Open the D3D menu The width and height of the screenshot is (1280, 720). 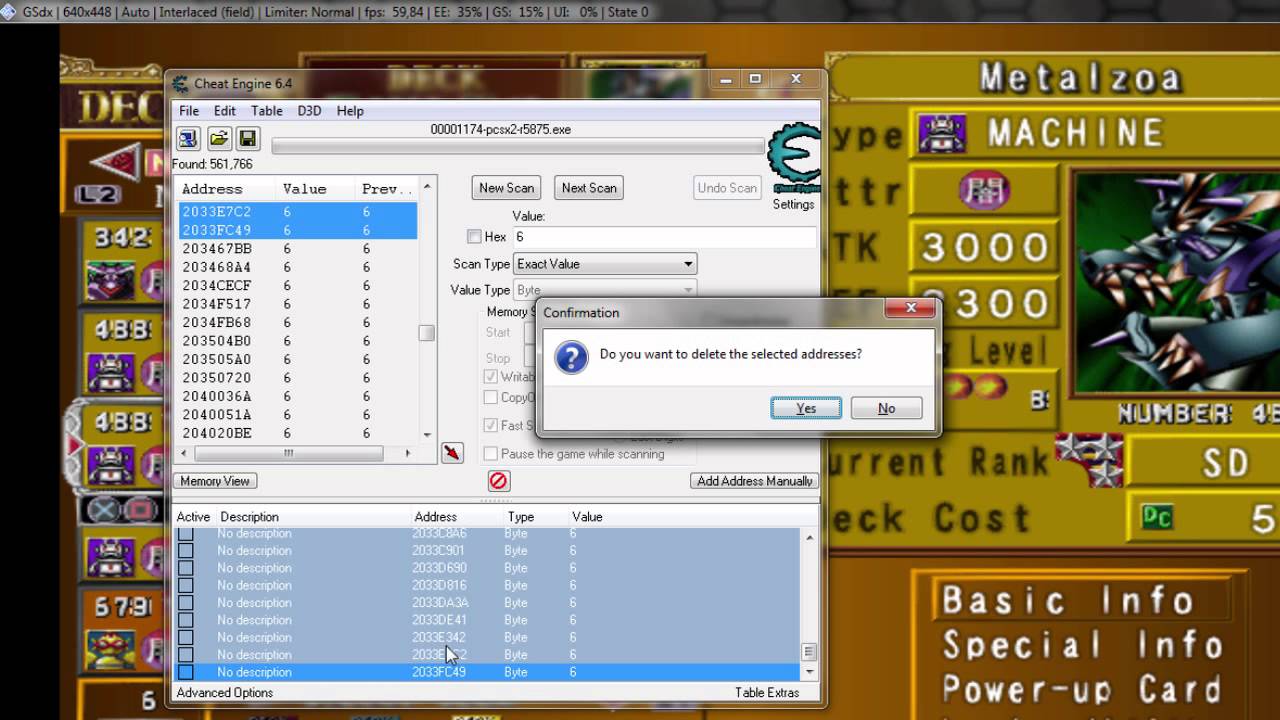pyautogui.click(x=309, y=111)
